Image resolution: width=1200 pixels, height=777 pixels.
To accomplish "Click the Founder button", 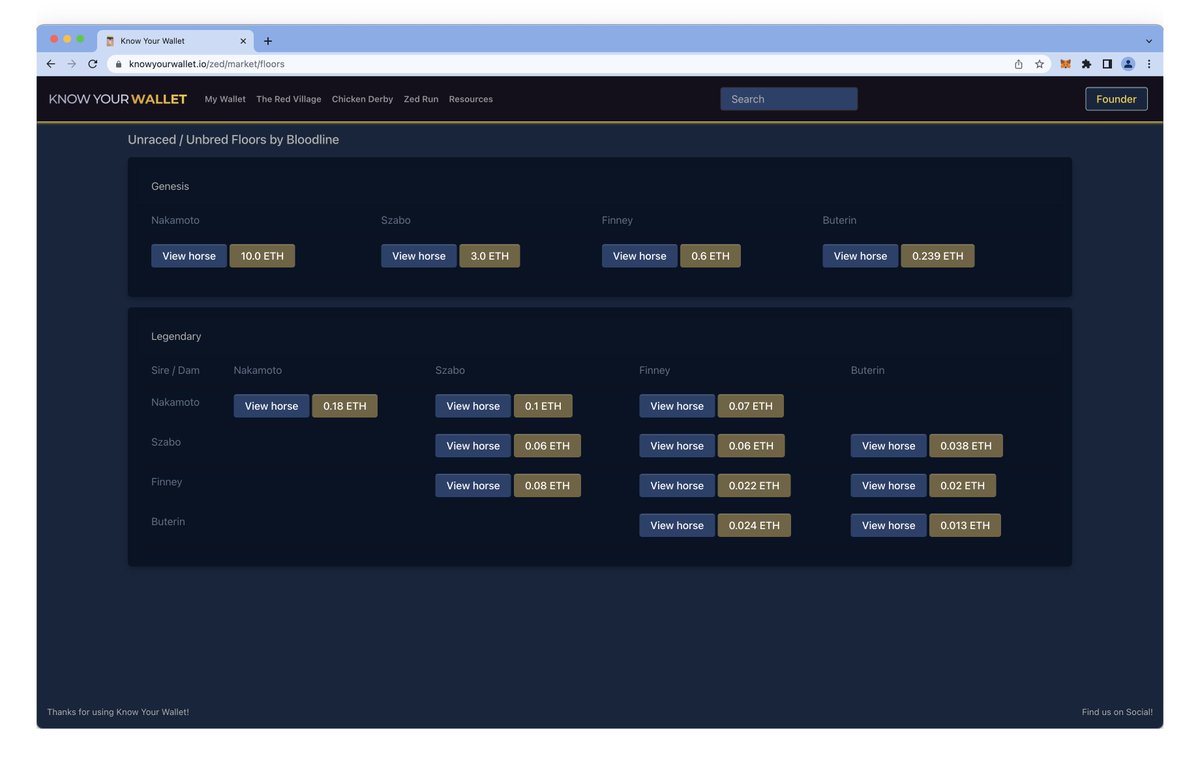I will 1116,99.
